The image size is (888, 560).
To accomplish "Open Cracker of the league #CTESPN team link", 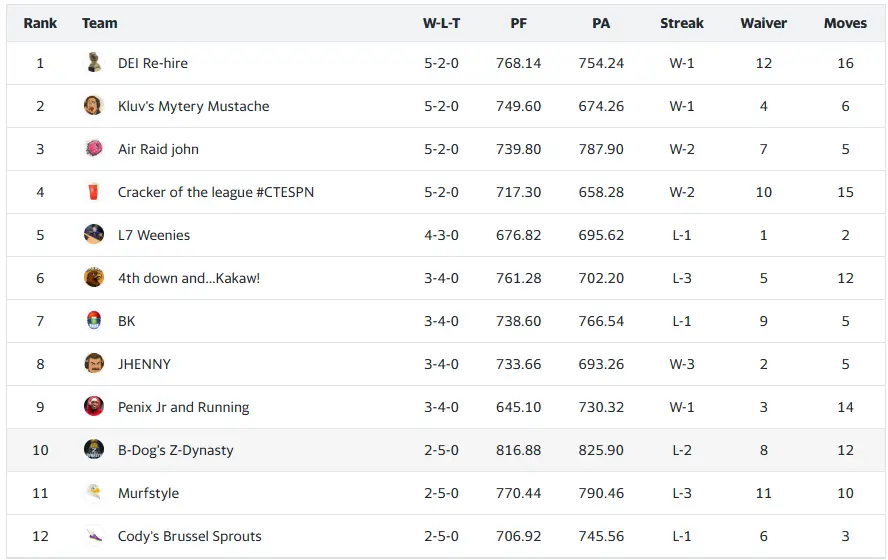I will click(216, 192).
